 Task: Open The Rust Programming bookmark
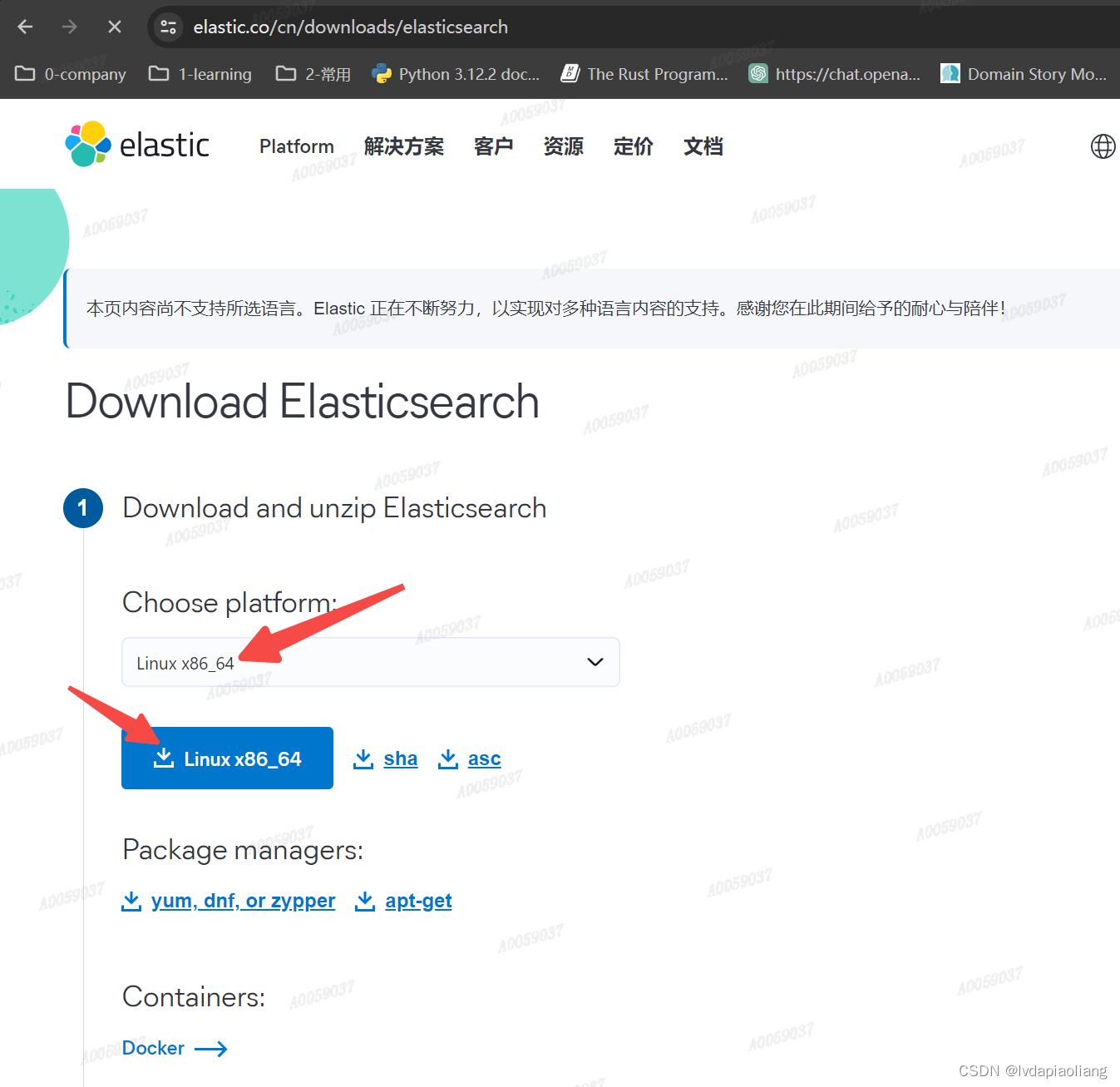coord(644,73)
